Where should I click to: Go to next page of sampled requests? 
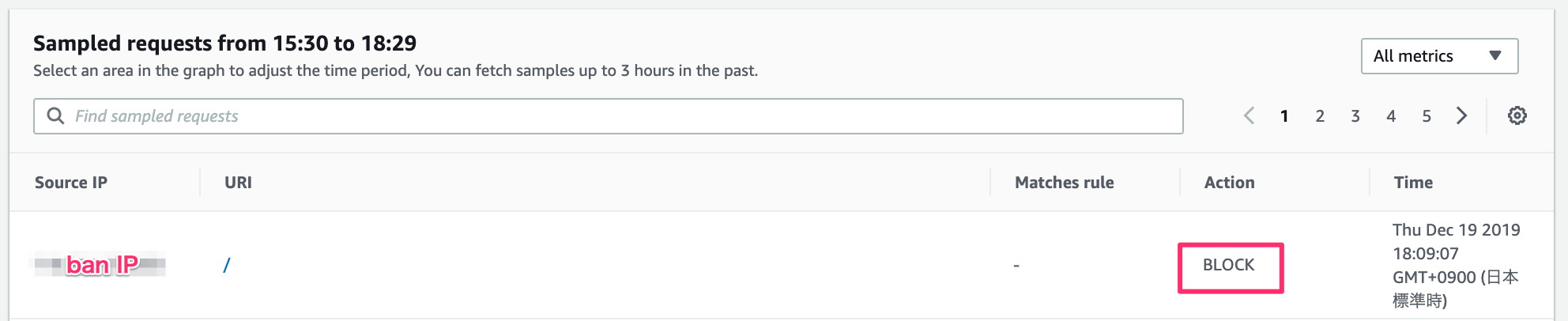point(1461,116)
